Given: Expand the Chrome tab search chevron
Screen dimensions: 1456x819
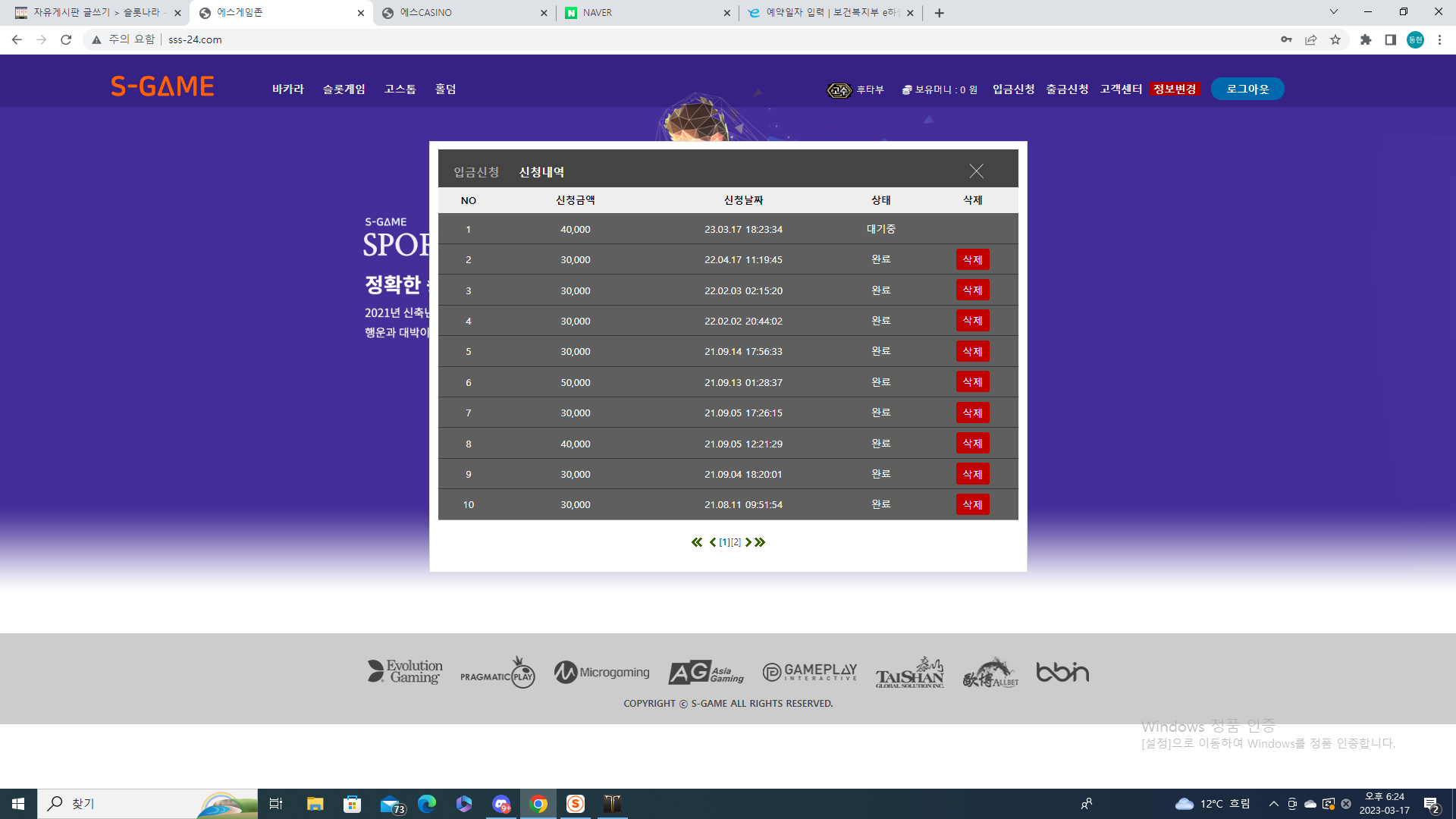Looking at the screenshot, I should pyautogui.click(x=1334, y=12).
